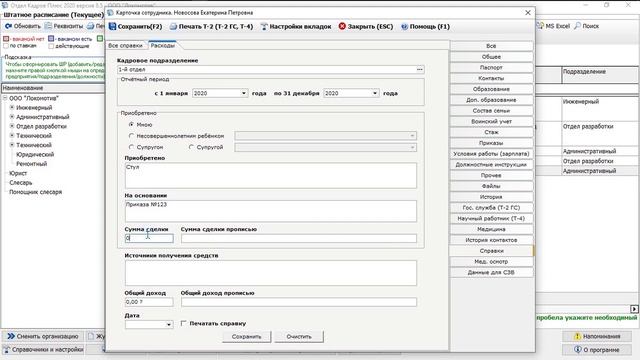The image size is (640, 360).
Task: Click the На основании text area
Action: (x=271, y=211)
